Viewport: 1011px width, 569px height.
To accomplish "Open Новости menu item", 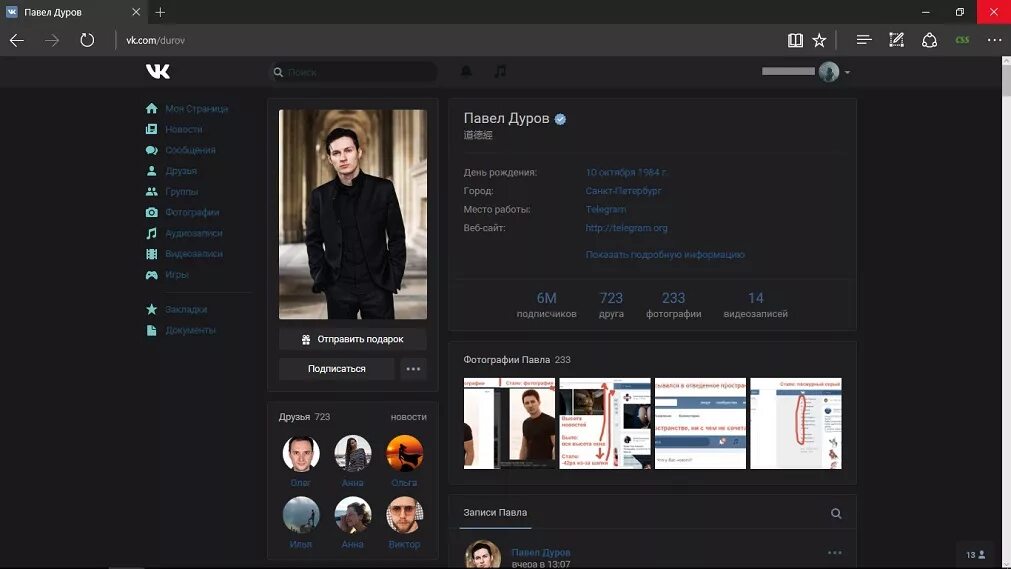I will 184,129.
